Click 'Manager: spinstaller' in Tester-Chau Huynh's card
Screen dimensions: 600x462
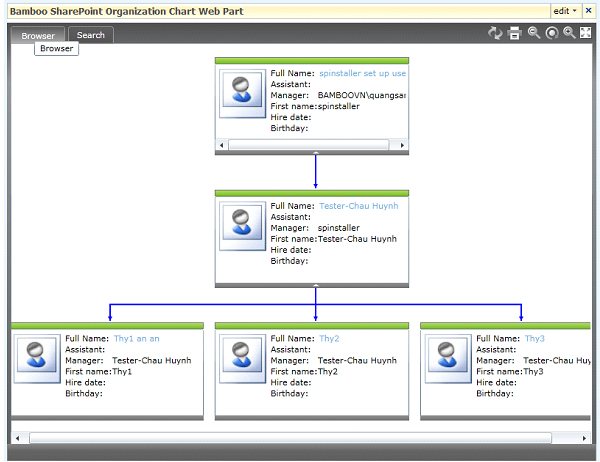point(315,228)
